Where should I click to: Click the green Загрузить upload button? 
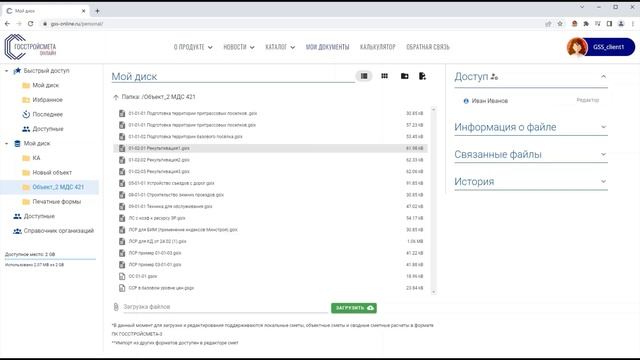[x=353, y=308]
